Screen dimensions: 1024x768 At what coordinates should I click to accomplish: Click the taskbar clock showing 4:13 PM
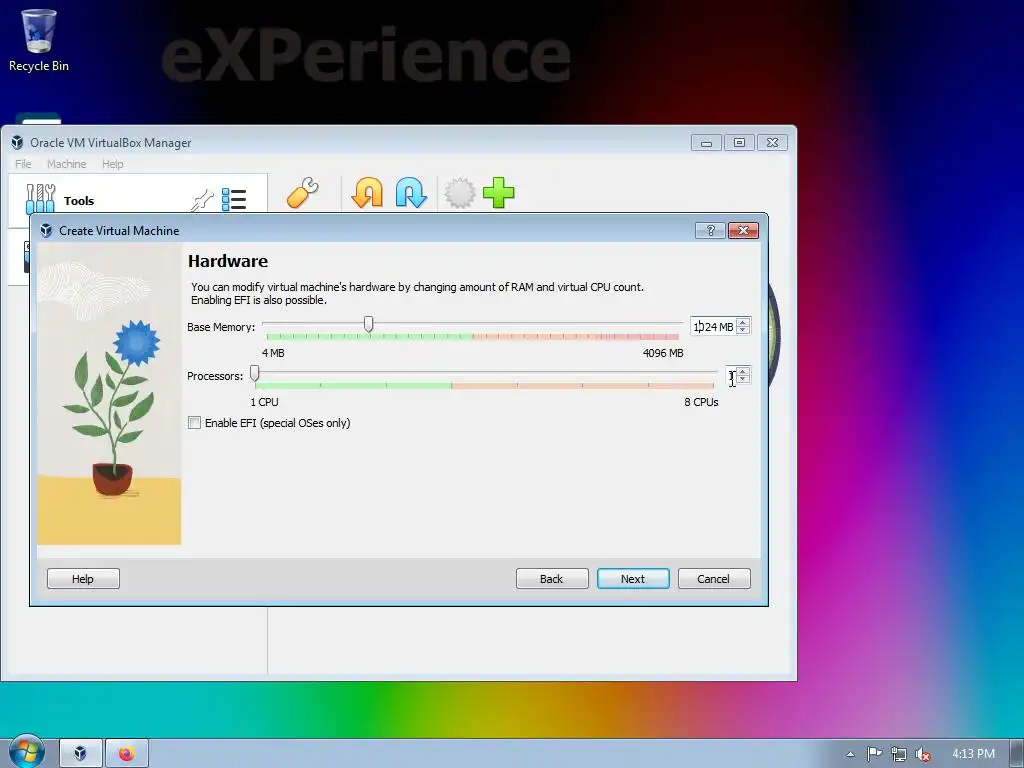tap(973, 754)
